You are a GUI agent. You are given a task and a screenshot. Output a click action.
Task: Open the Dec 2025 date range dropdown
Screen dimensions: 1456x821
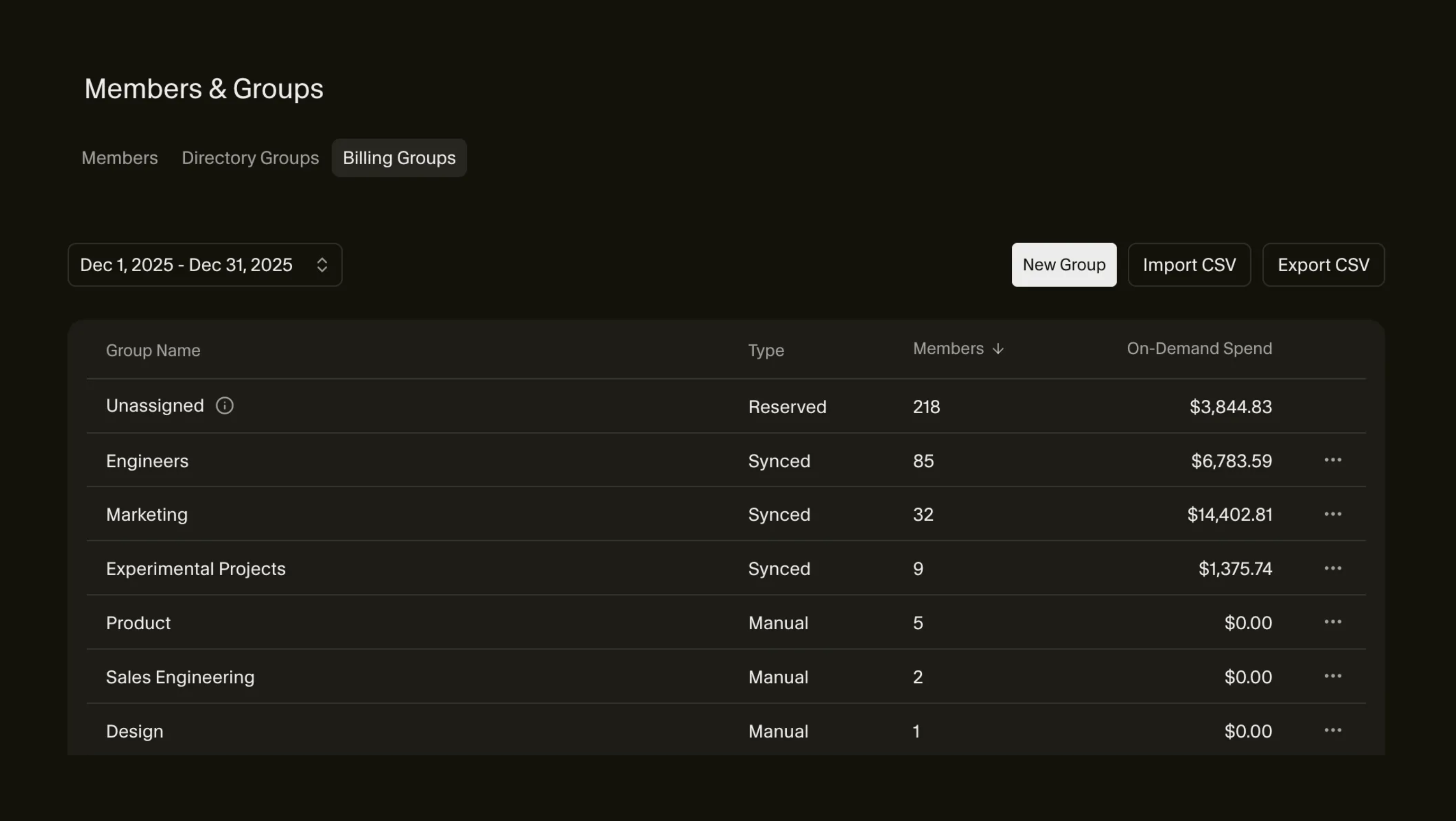(x=186, y=265)
